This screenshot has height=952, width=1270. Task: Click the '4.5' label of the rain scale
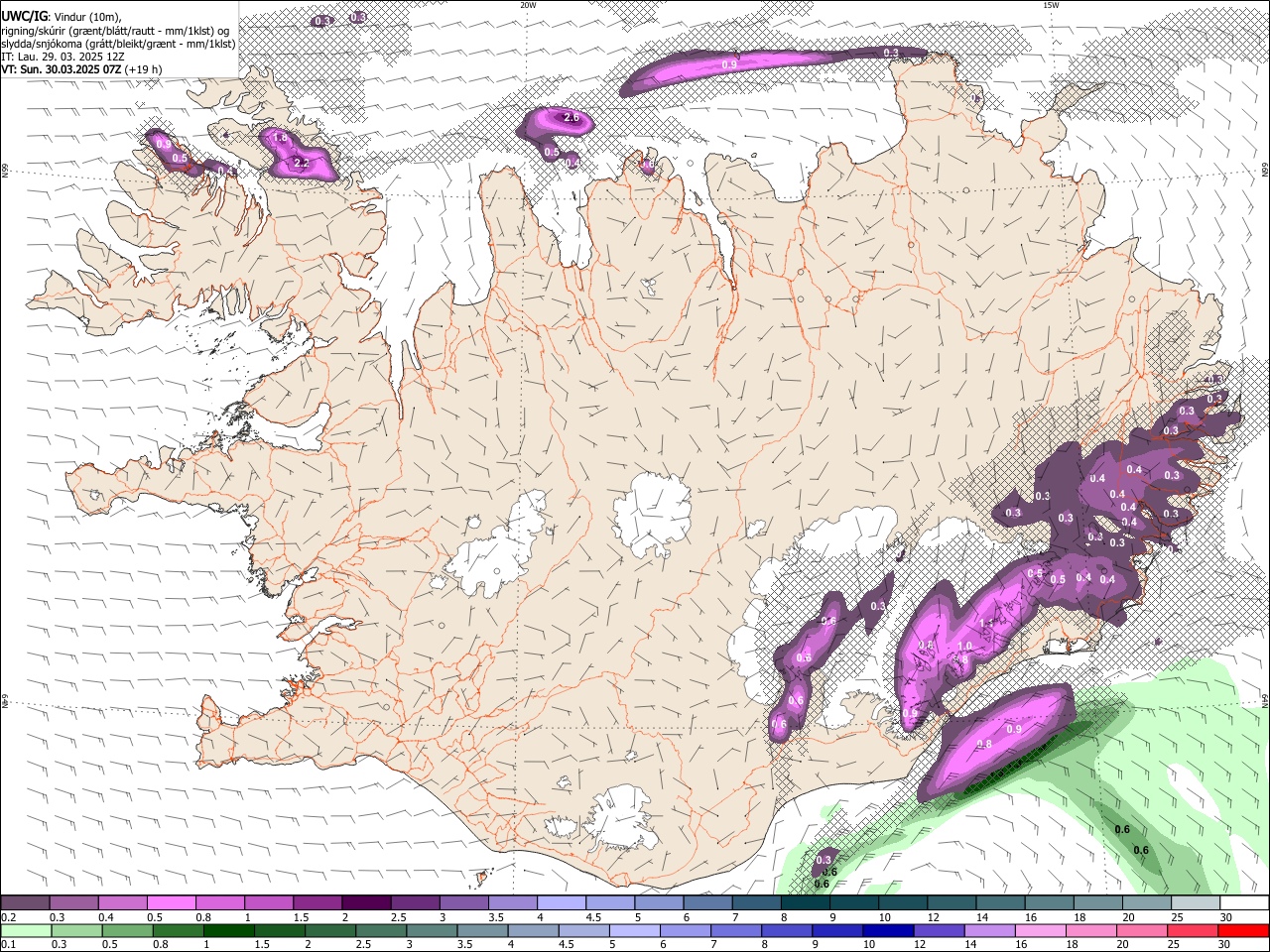pyautogui.click(x=567, y=944)
